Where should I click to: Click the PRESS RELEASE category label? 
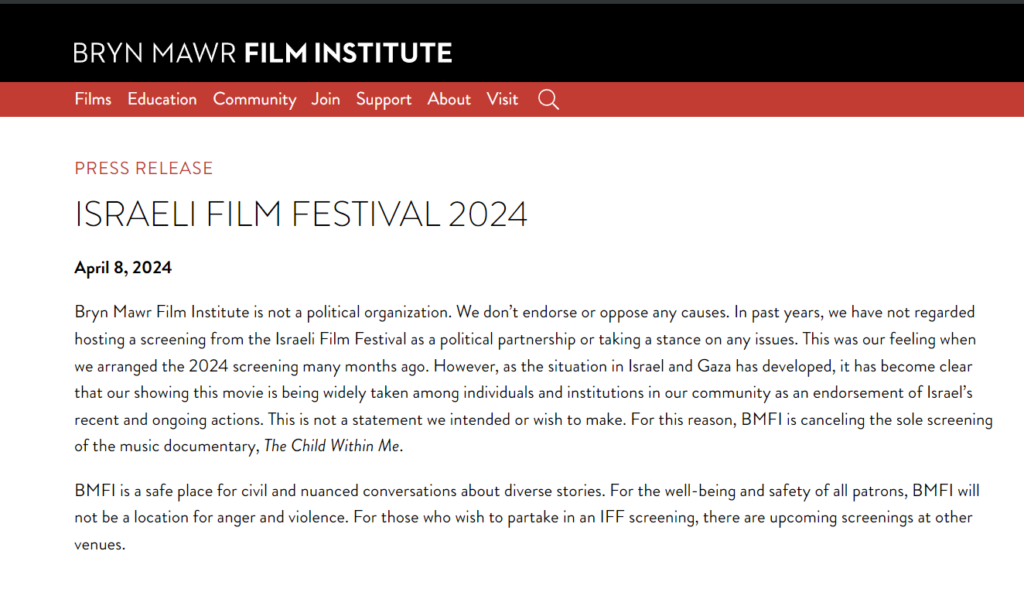pos(144,168)
